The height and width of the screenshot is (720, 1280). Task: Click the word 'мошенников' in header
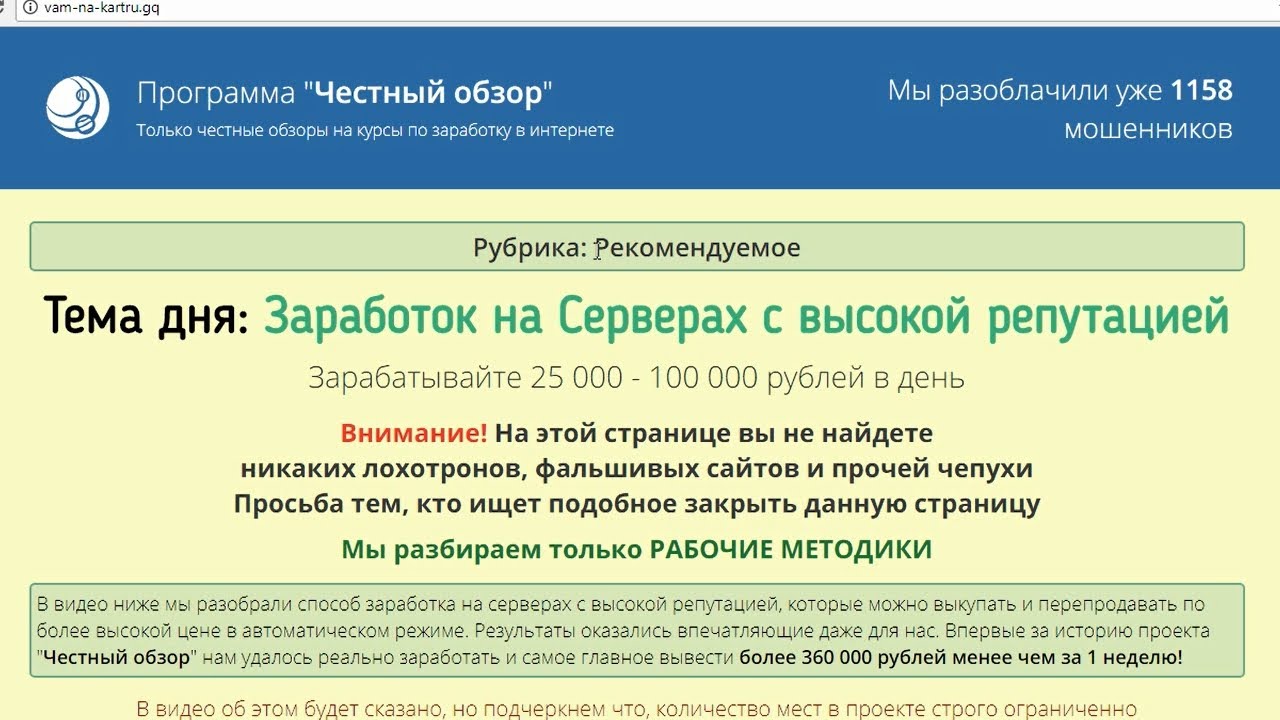1148,130
